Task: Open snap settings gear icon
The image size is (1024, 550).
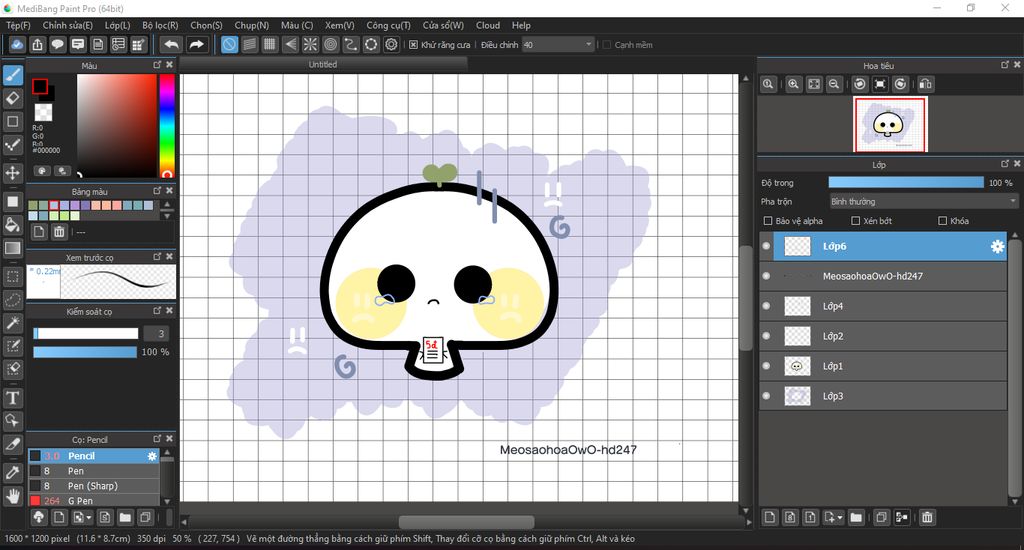Action: (391, 44)
